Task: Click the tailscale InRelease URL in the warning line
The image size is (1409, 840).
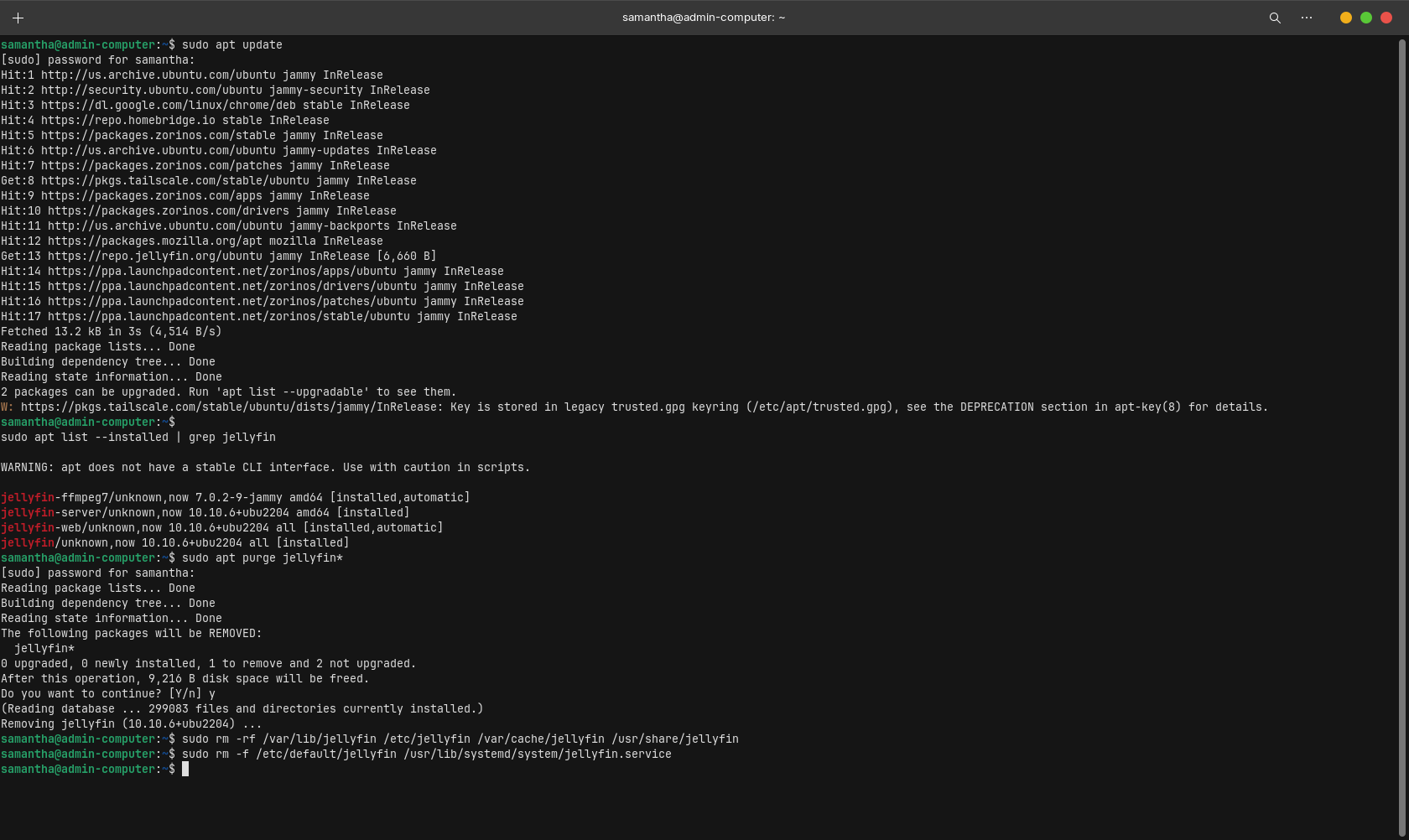Action: (228, 407)
